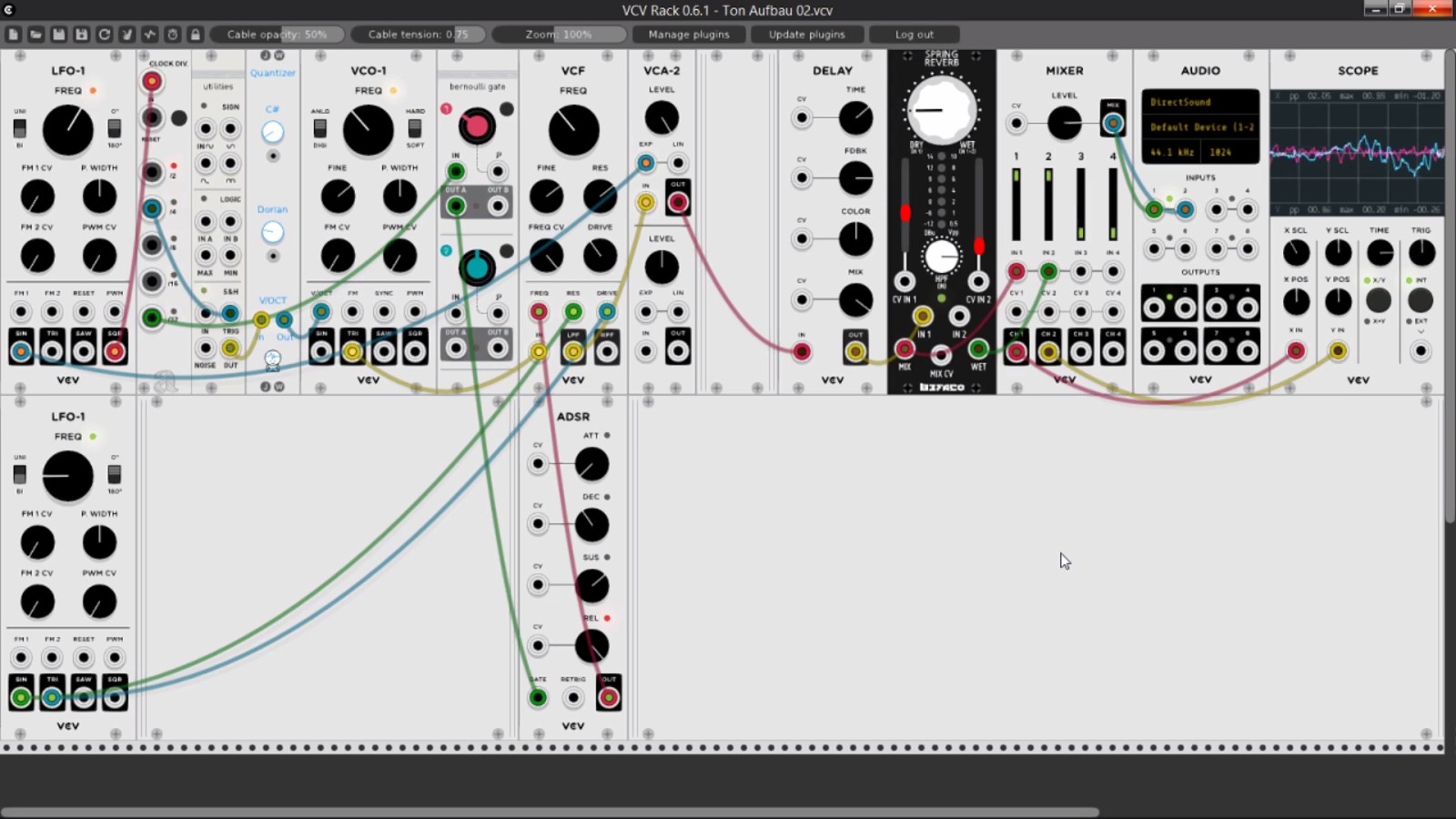Click the Disconnect cables plug icon
Image resolution: width=1456 pixels, height=819 pixels.
pyautogui.click(x=126, y=35)
